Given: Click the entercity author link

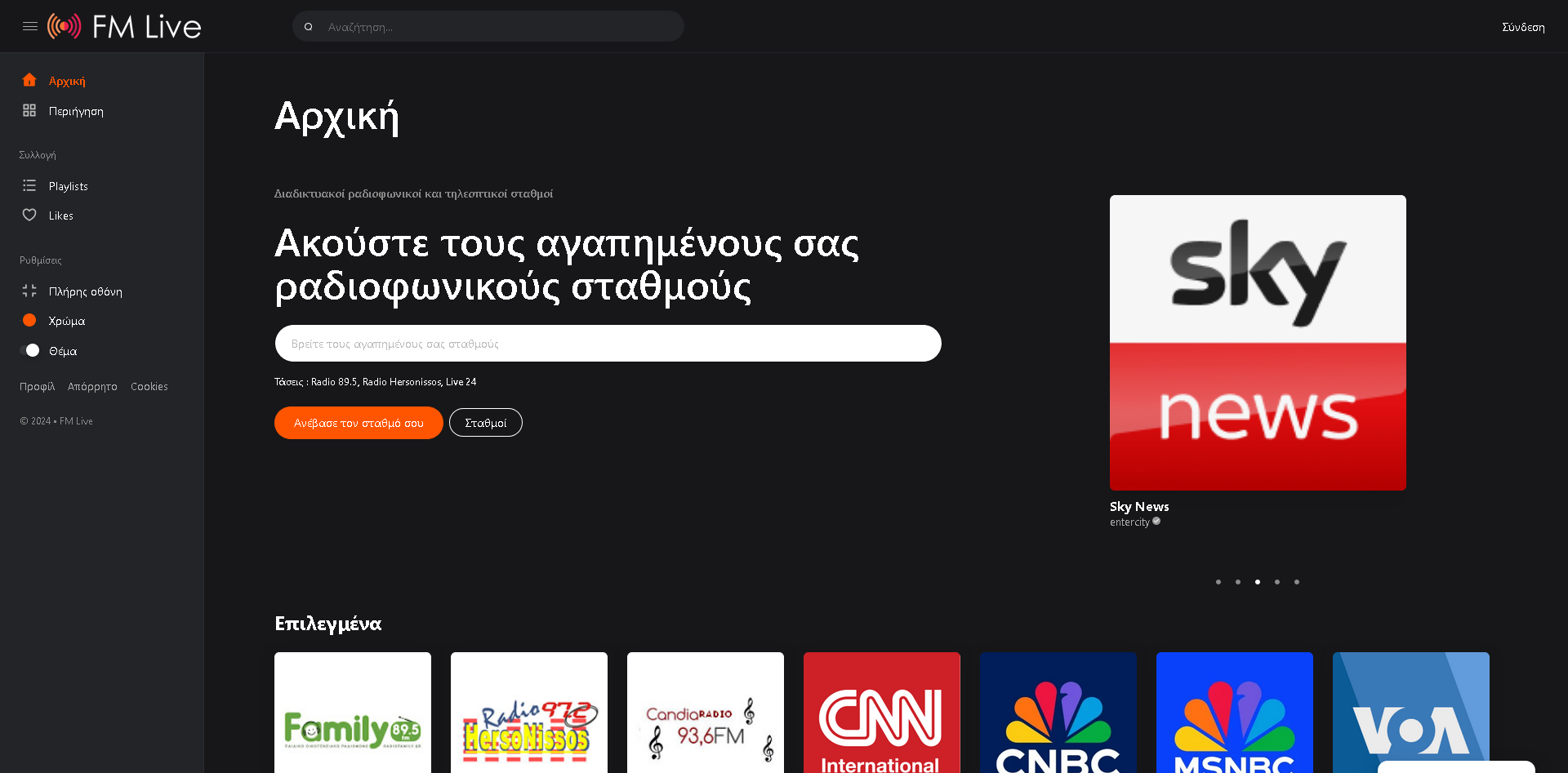Looking at the screenshot, I should 1129,522.
